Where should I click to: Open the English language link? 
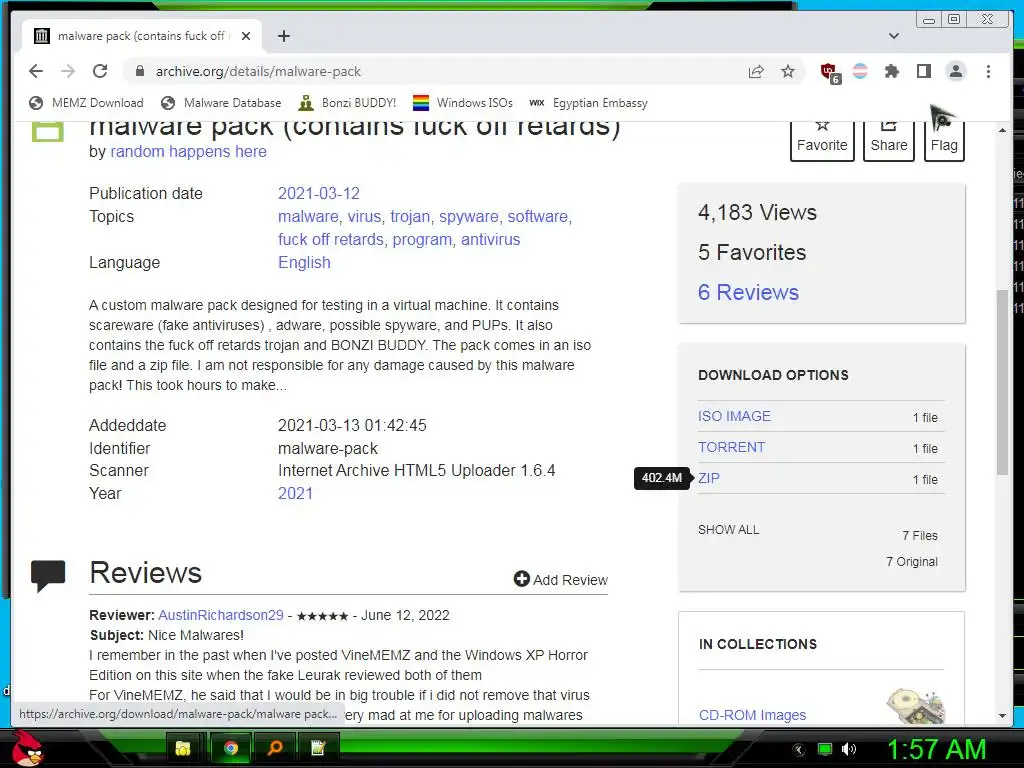[x=304, y=263]
